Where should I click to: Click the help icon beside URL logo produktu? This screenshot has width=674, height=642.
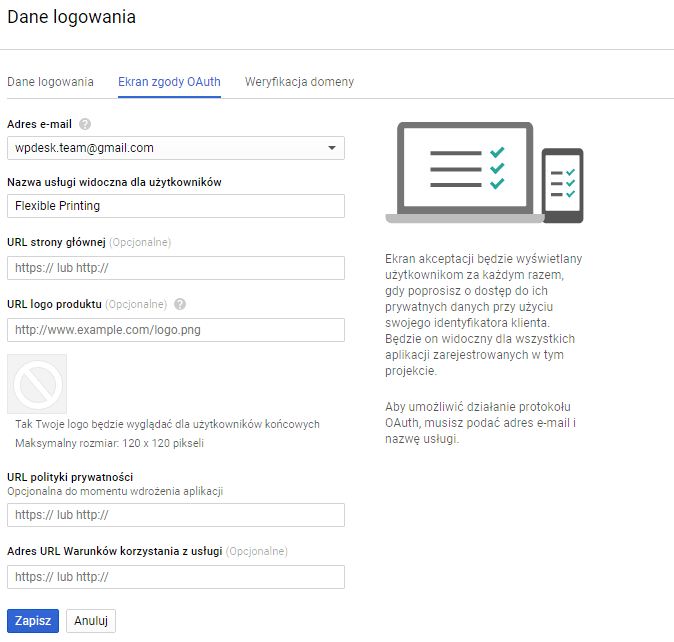tap(180, 304)
